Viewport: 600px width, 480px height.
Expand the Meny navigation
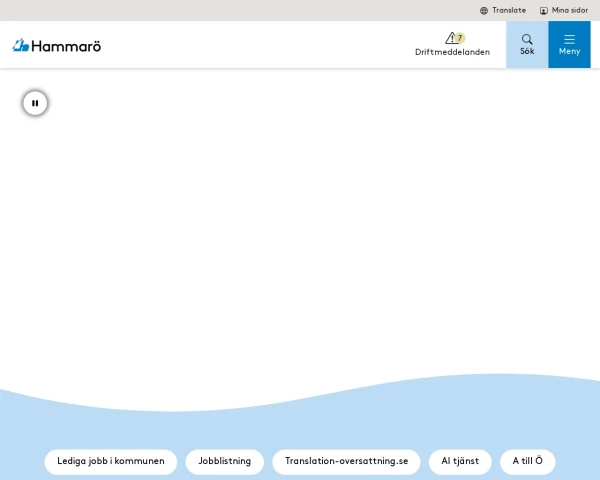point(569,52)
